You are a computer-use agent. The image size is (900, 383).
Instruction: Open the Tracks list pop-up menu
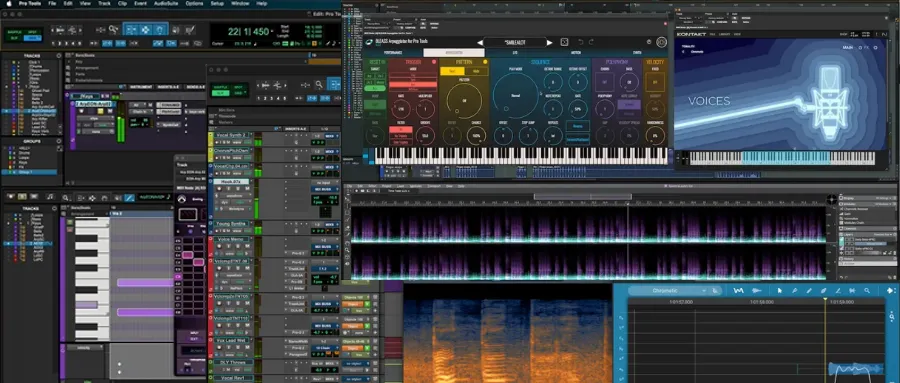(x=59, y=56)
